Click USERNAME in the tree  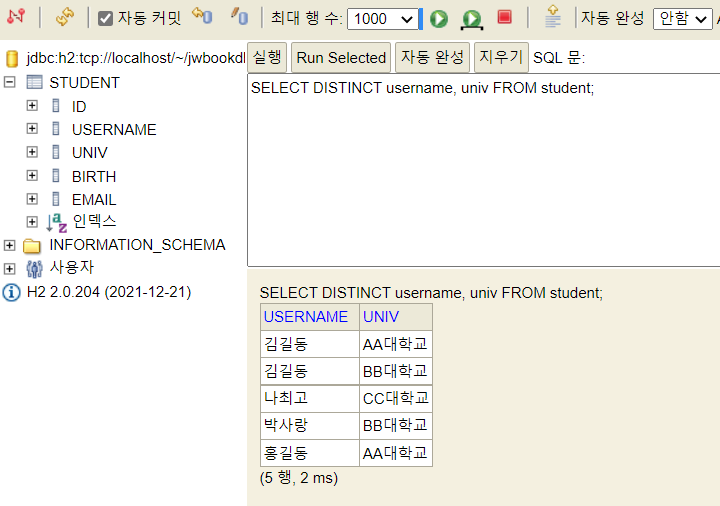click(114, 129)
